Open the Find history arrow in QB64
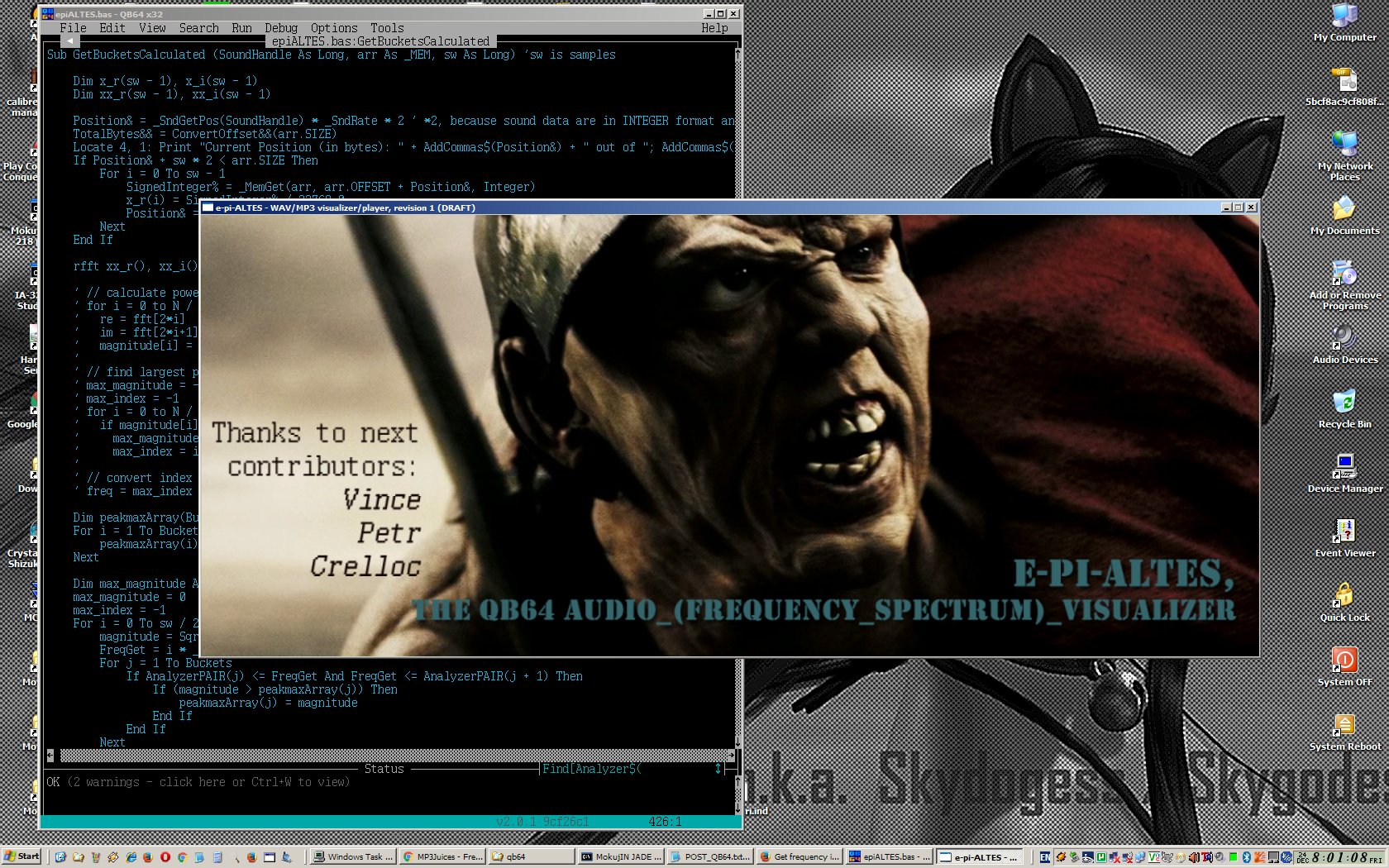Screen dimensions: 1389x868 point(718,769)
